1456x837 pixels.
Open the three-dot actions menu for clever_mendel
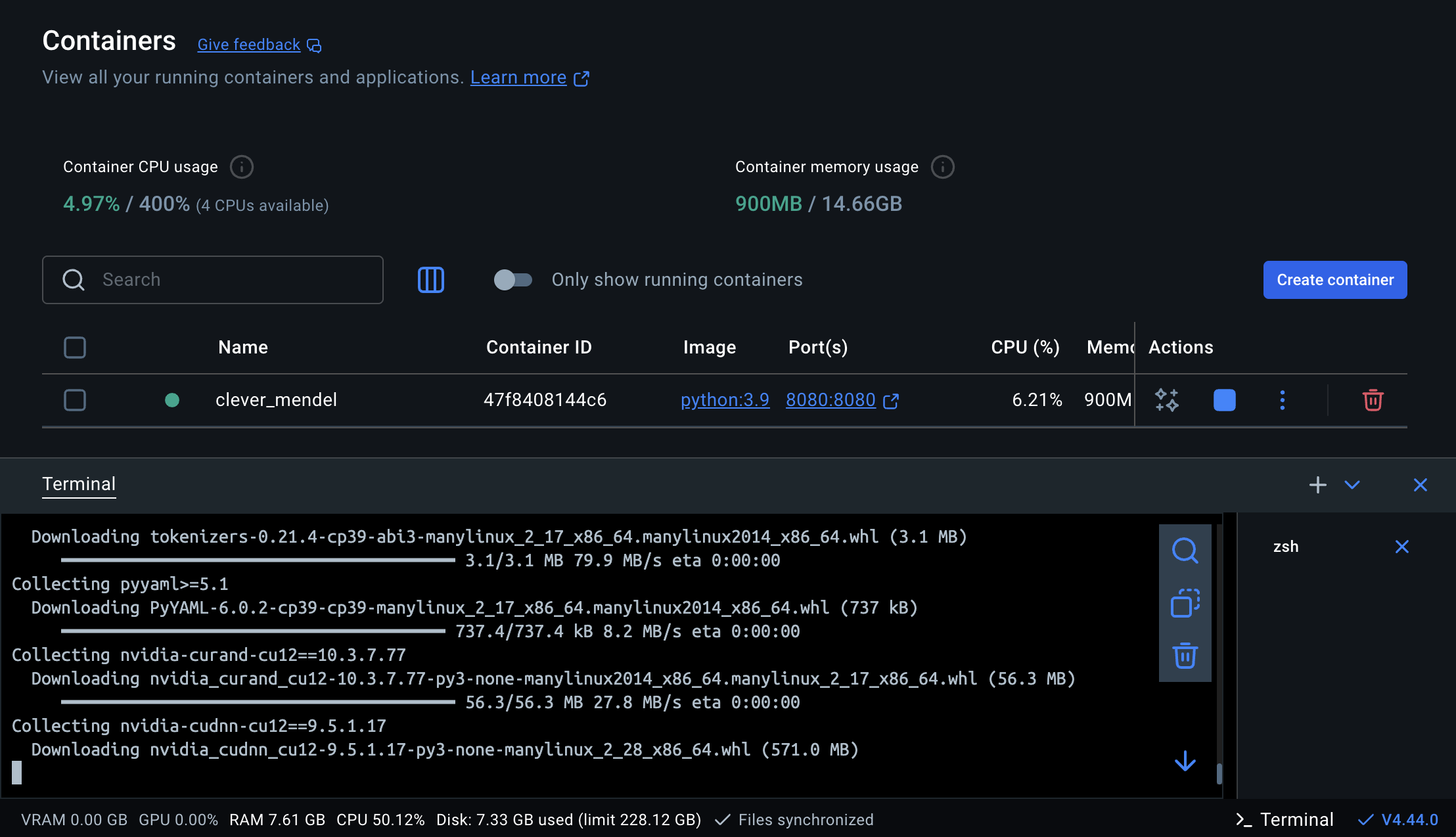click(x=1282, y=400)
